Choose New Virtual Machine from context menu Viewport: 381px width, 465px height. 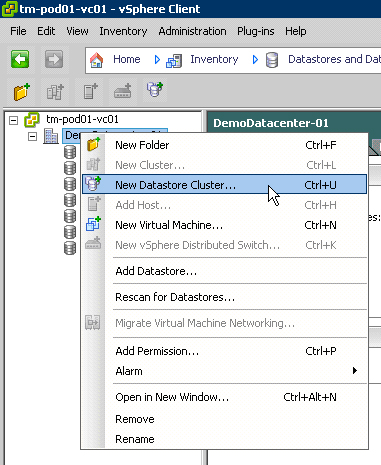pos(224,225)
